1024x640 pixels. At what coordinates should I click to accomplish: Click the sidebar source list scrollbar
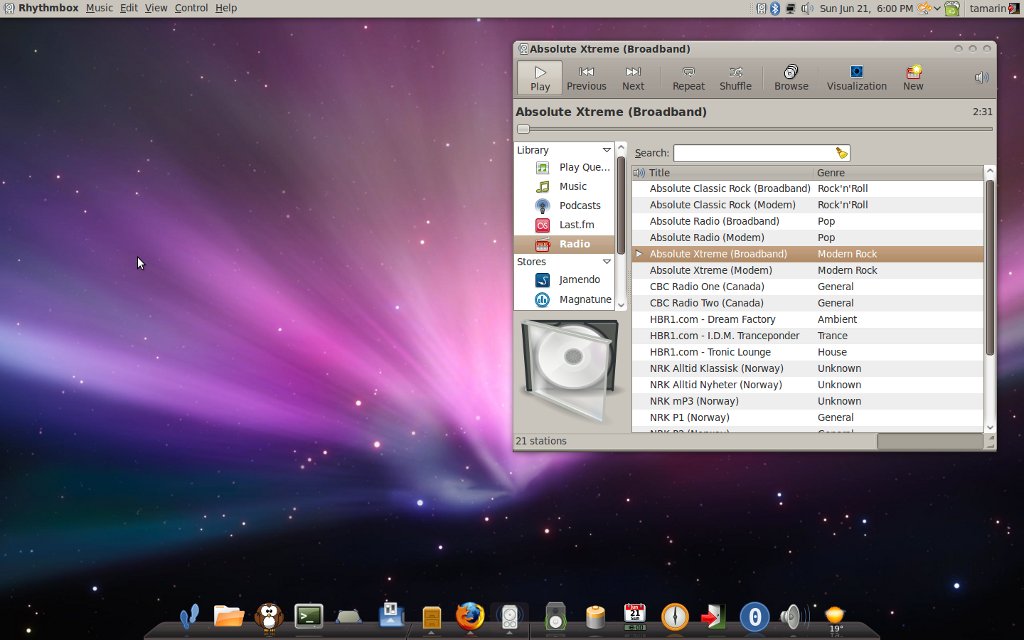click(x=621, y=204)
